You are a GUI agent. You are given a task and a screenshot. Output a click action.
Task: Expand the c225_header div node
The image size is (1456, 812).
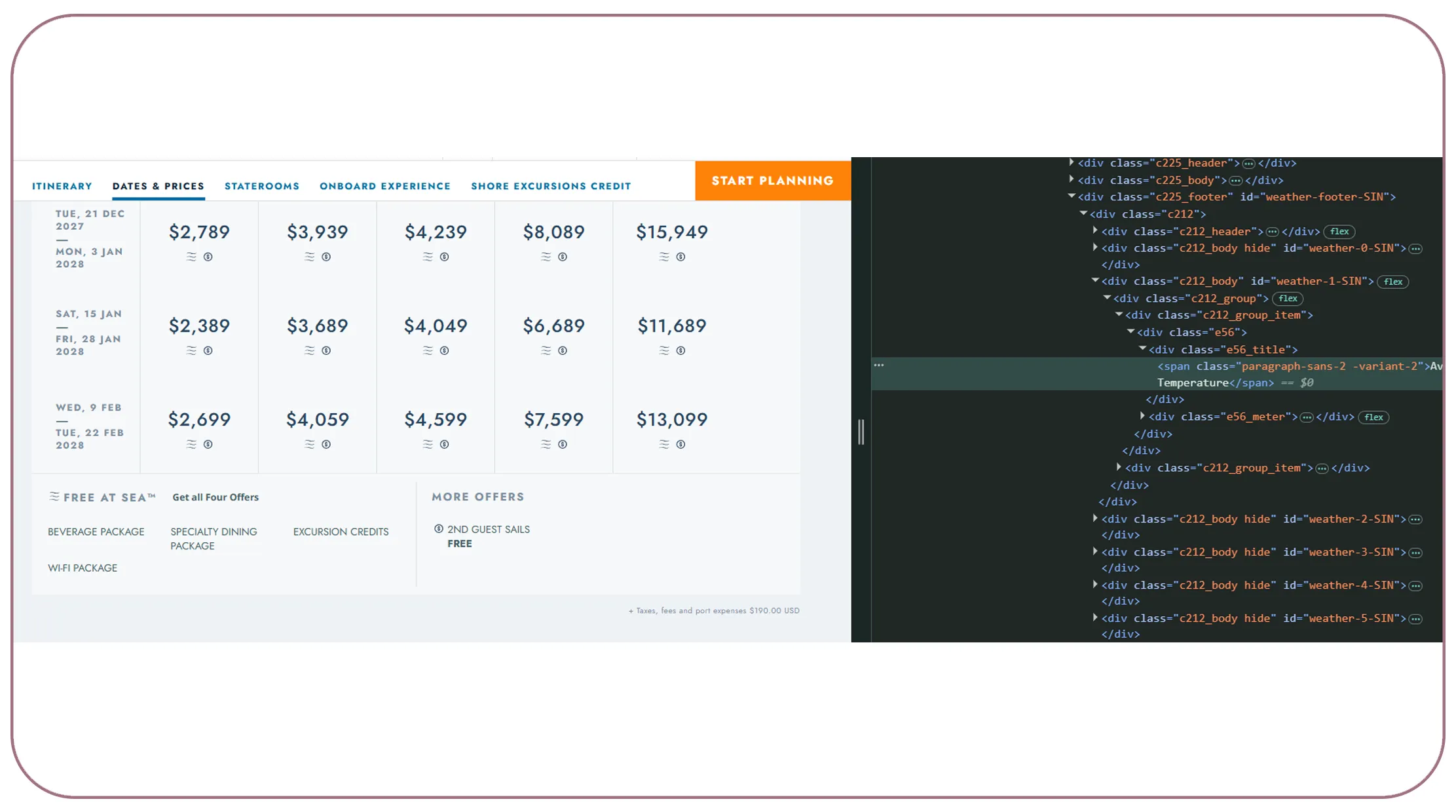pos(1072,162)
